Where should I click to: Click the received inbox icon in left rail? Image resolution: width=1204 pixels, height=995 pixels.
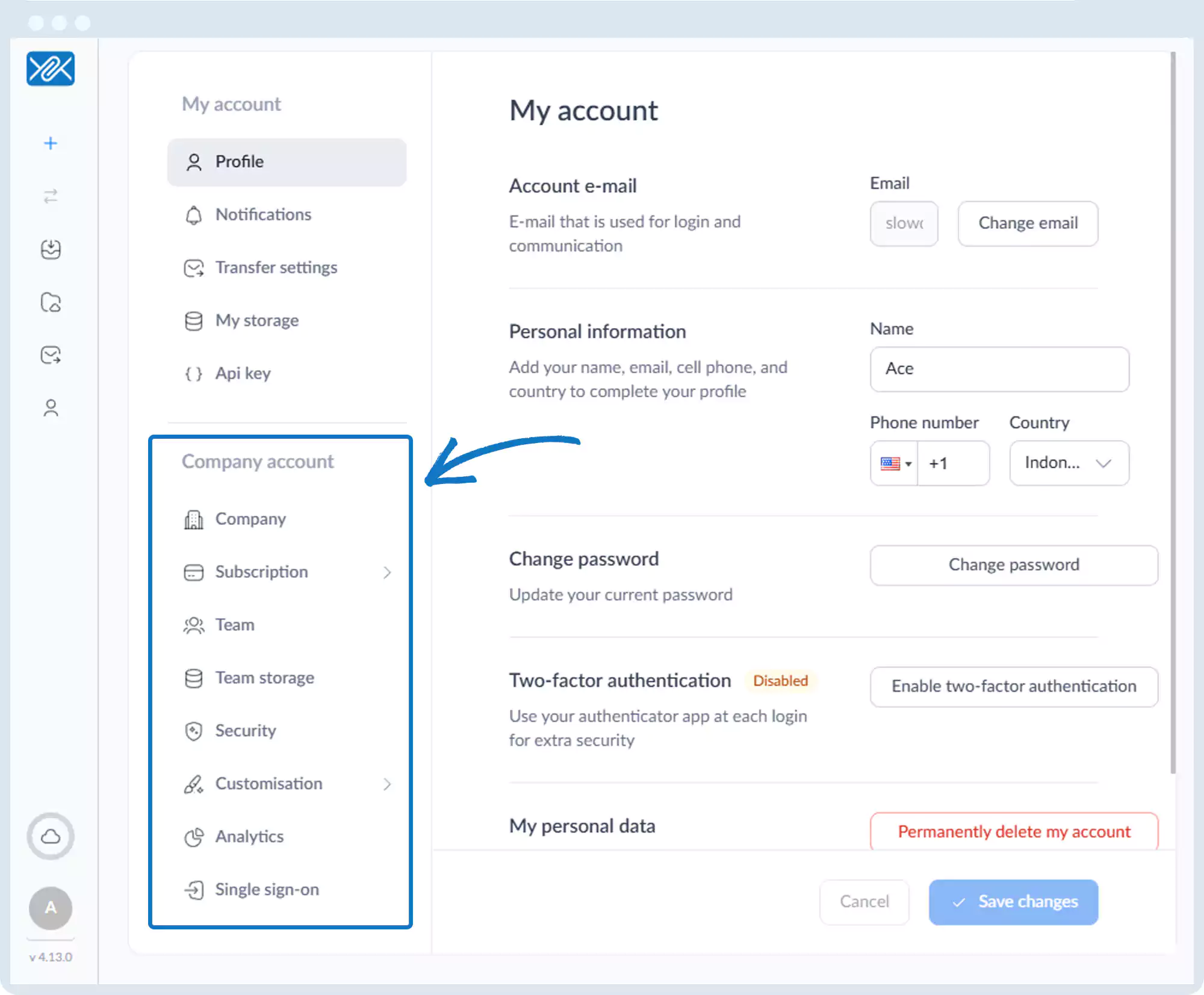[x=51, y=249]
